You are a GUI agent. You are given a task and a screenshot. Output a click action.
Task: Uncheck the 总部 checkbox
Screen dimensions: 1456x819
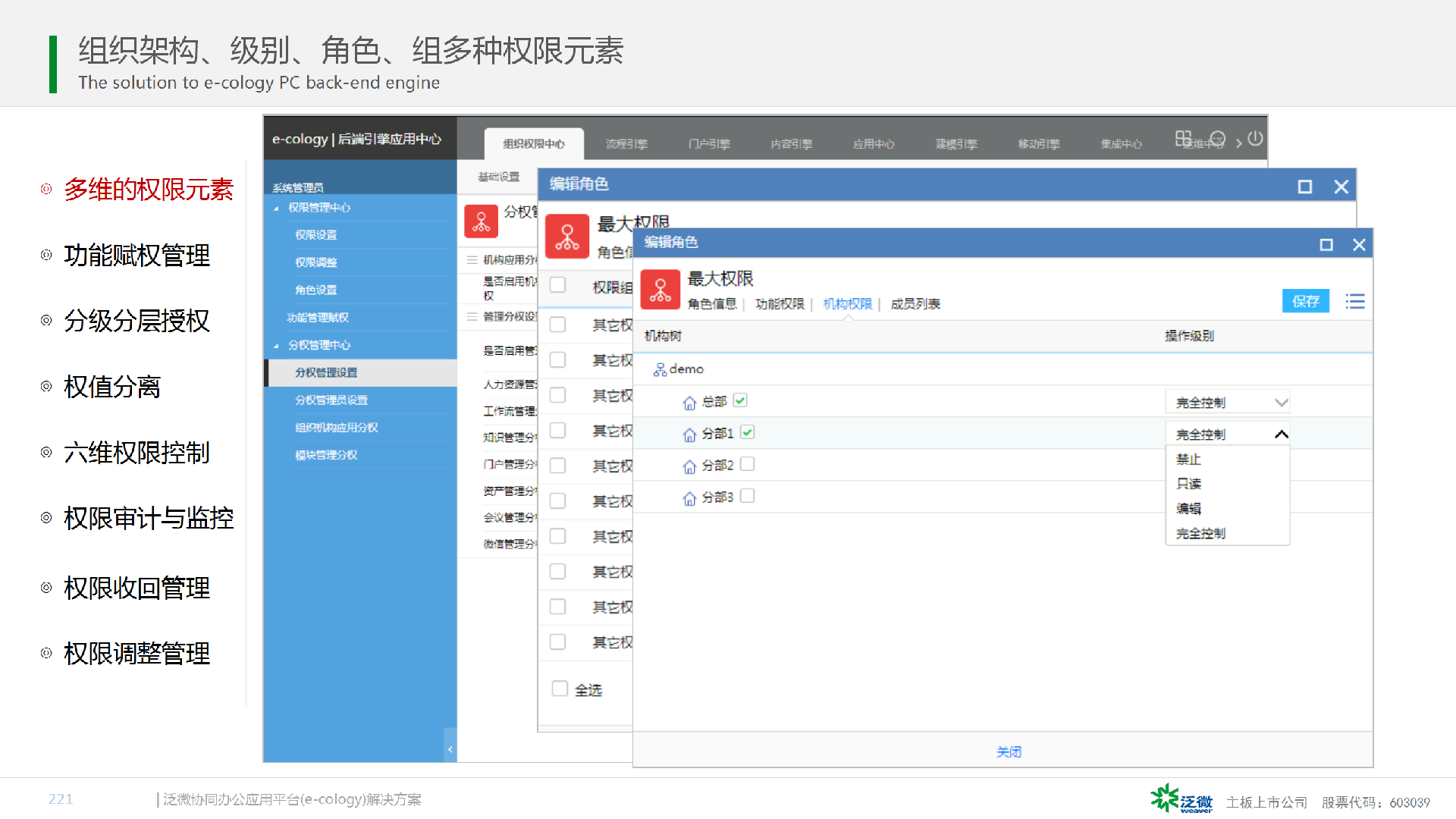coord(740,400)
